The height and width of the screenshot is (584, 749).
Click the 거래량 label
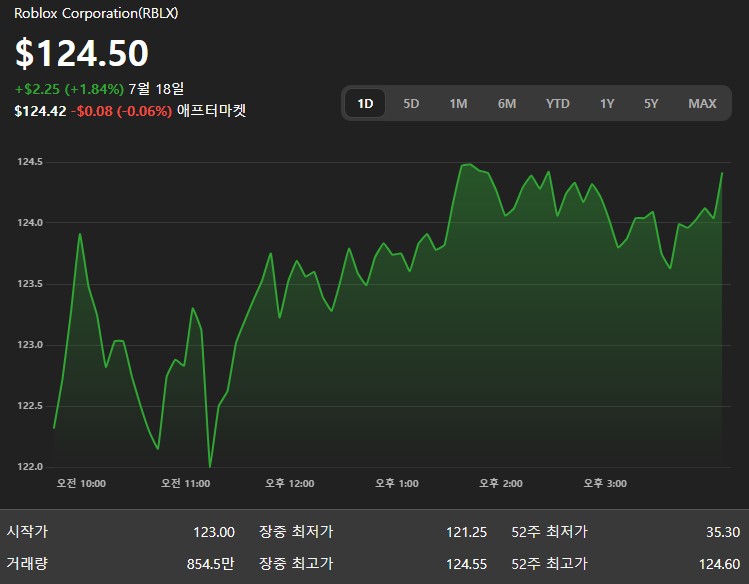pos(27,563)
